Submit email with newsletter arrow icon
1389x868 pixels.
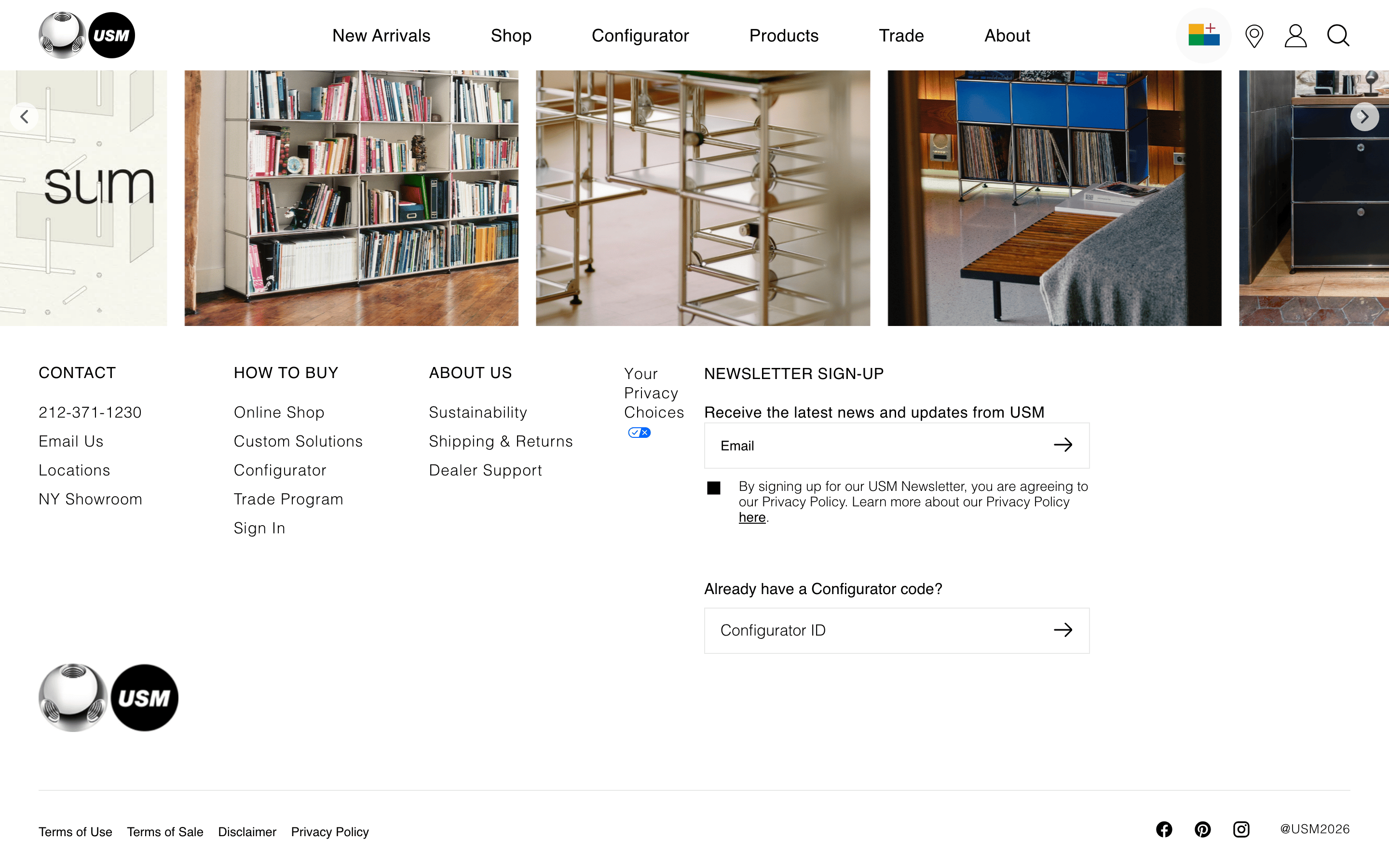[1063, 445]
